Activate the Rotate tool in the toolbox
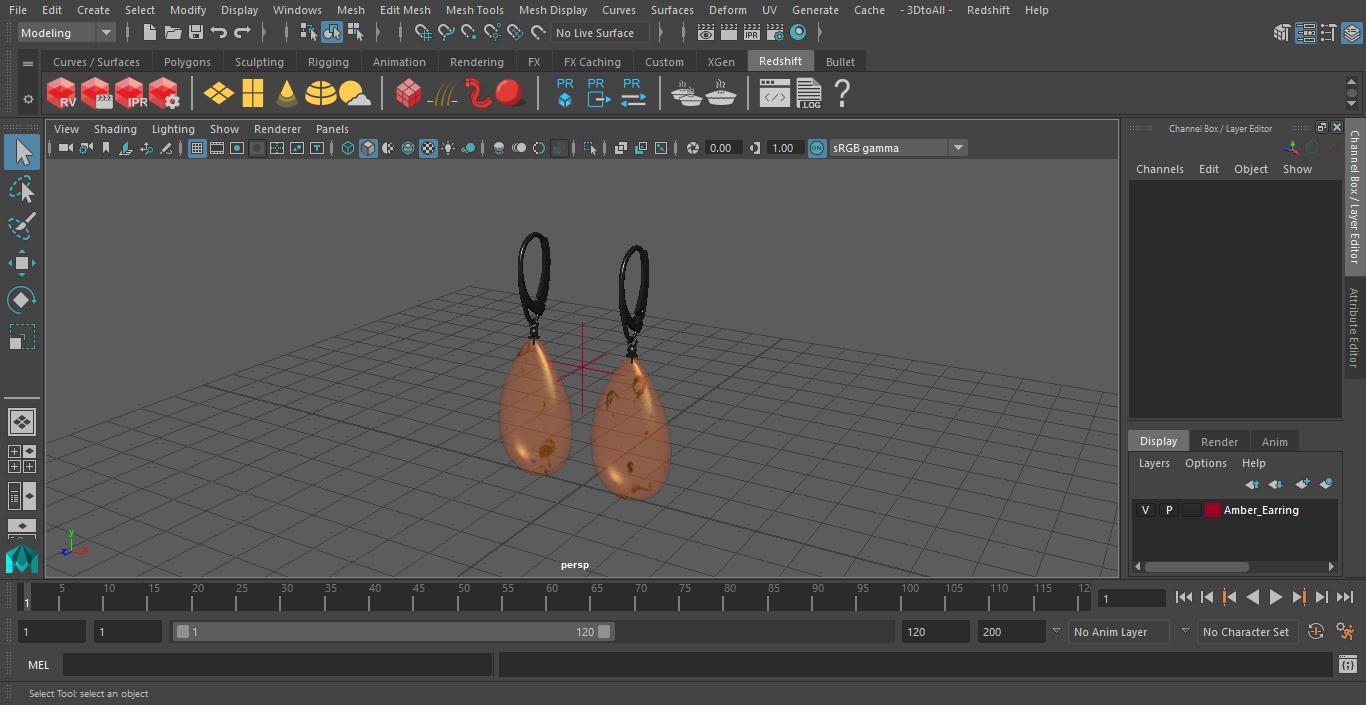This screenshot has width=1366, height=705. click(21, 299)
